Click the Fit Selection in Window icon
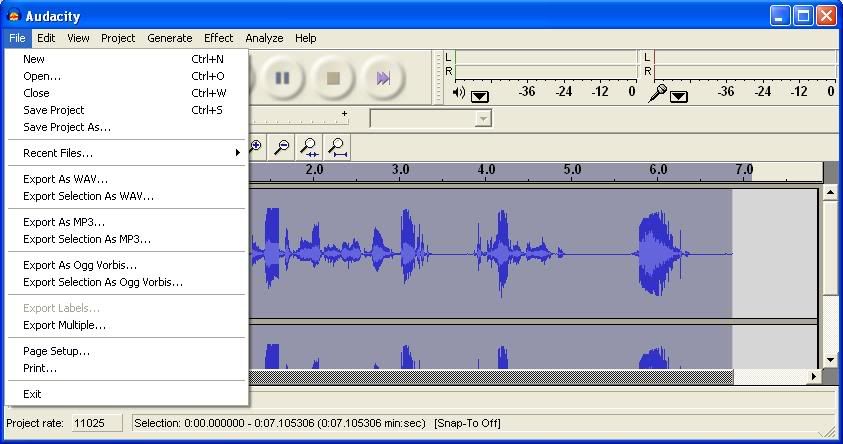The height and width of the screenshot is (444, 843). point(309,147)
